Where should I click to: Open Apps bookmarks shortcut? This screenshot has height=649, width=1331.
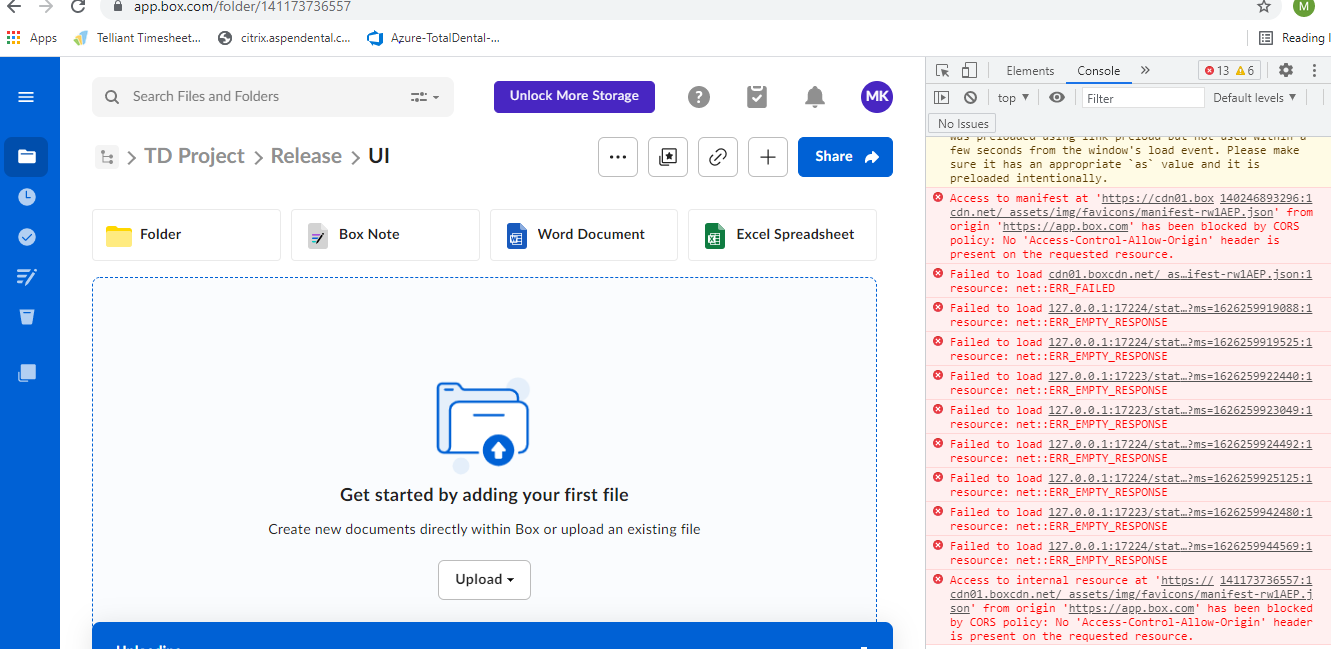32,38
